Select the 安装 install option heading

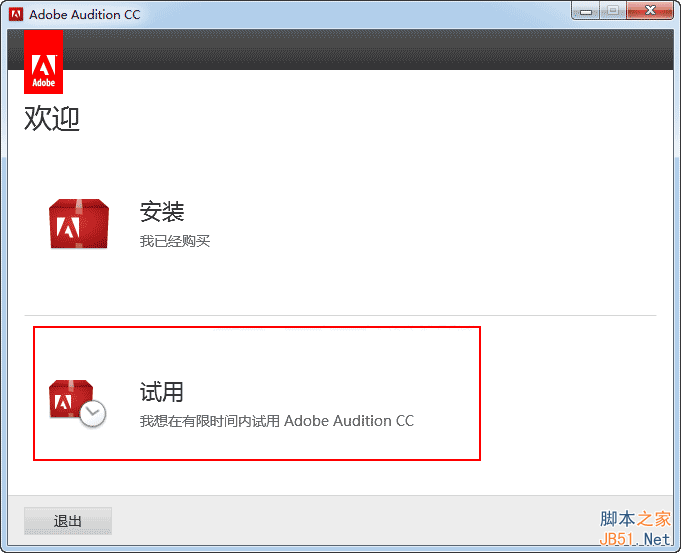coord(162,212)
